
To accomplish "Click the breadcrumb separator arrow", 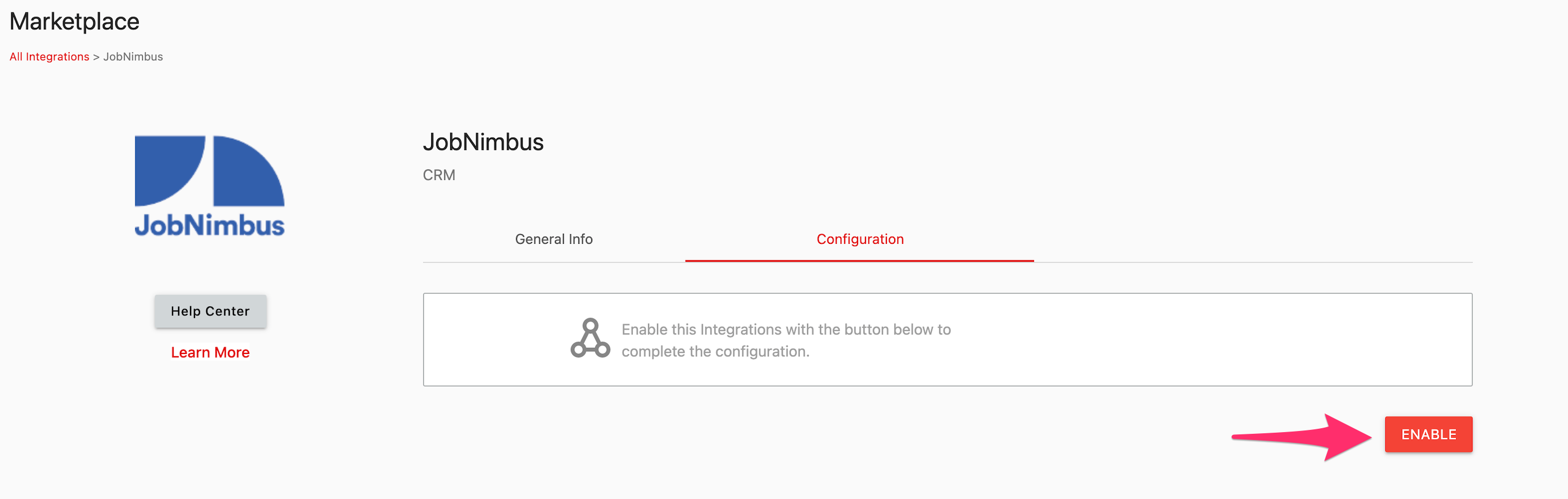I will 96,57.
